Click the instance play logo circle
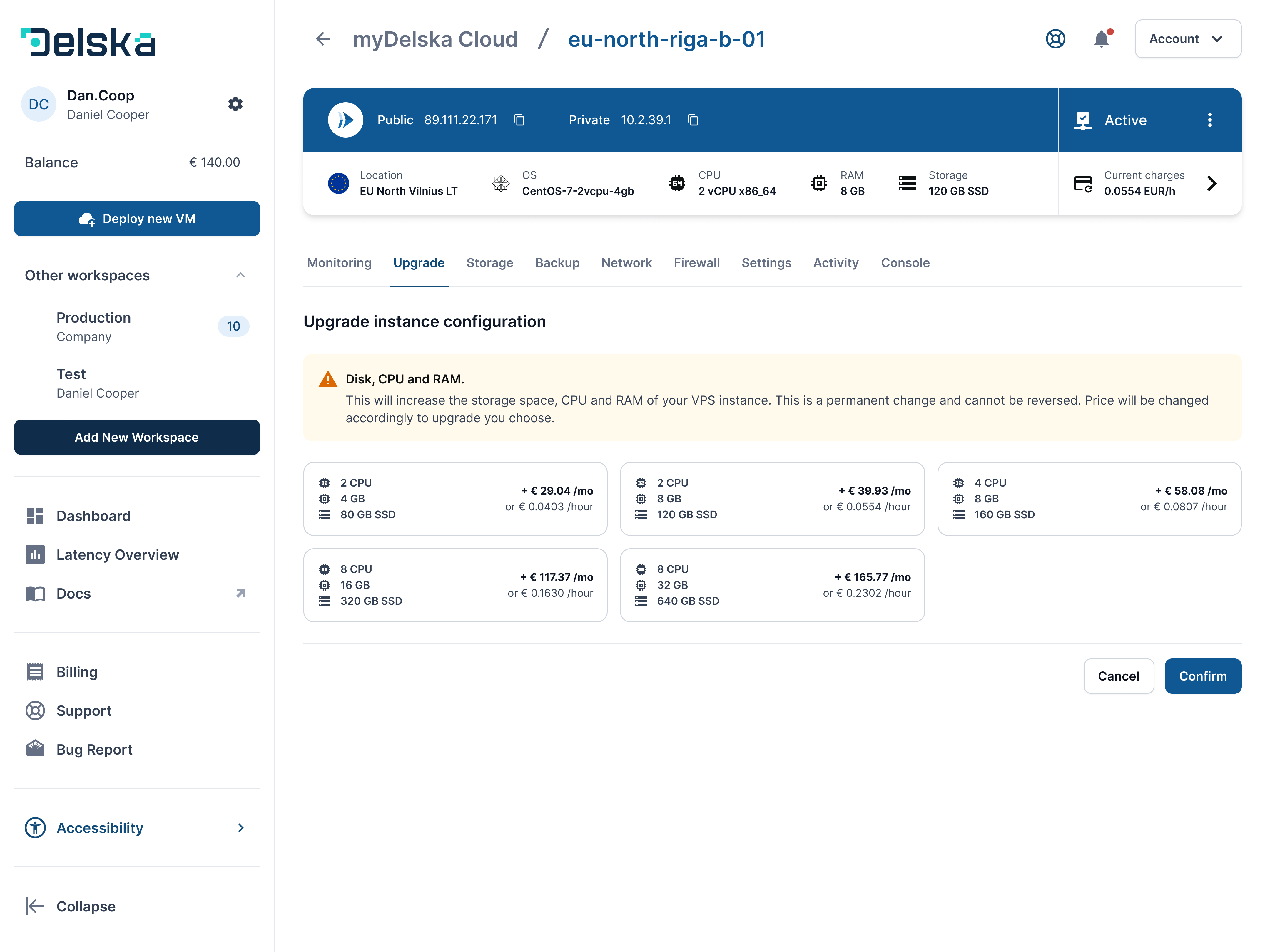 [345, 120]
